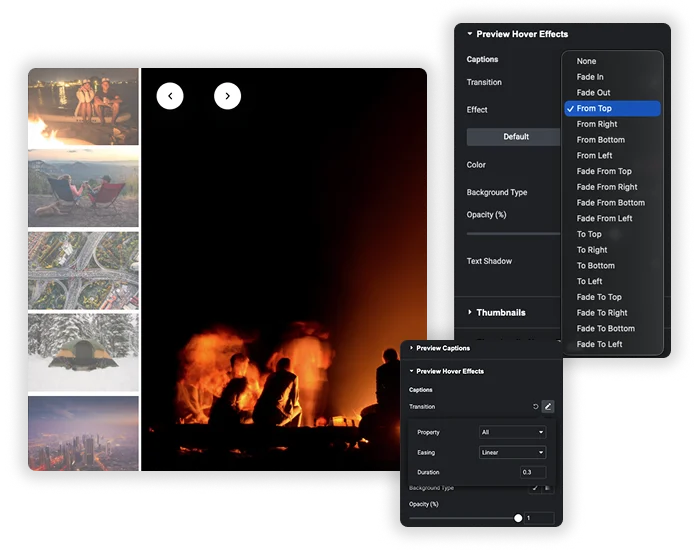Click the large campfire preview image
Viewport: 700px width, 550px height.
coord(284,270)
